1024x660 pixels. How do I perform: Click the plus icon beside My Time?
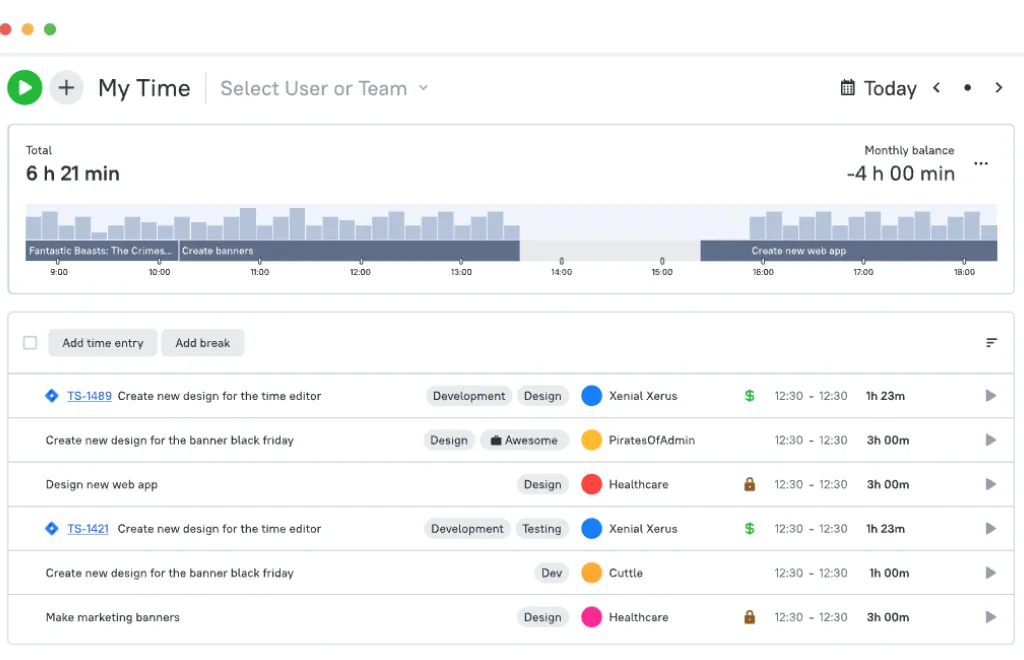click(66, 88)
